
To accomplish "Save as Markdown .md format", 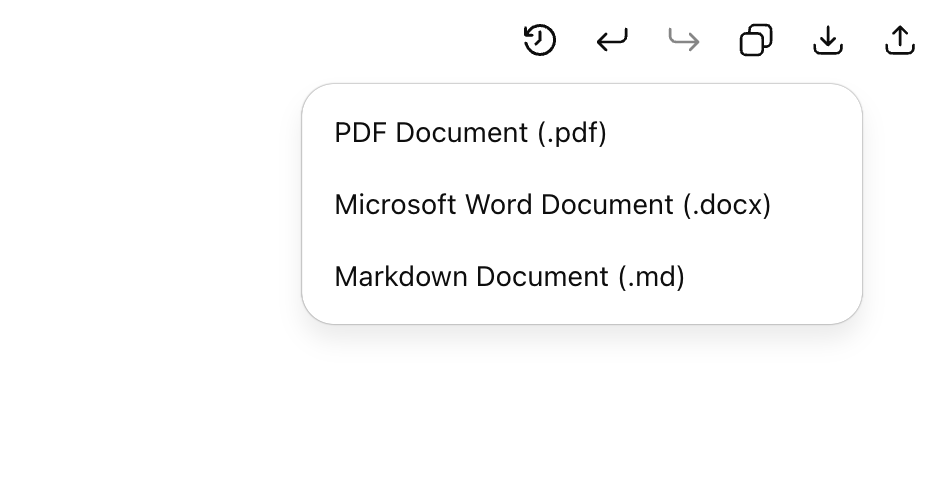I will click(582, 276).
